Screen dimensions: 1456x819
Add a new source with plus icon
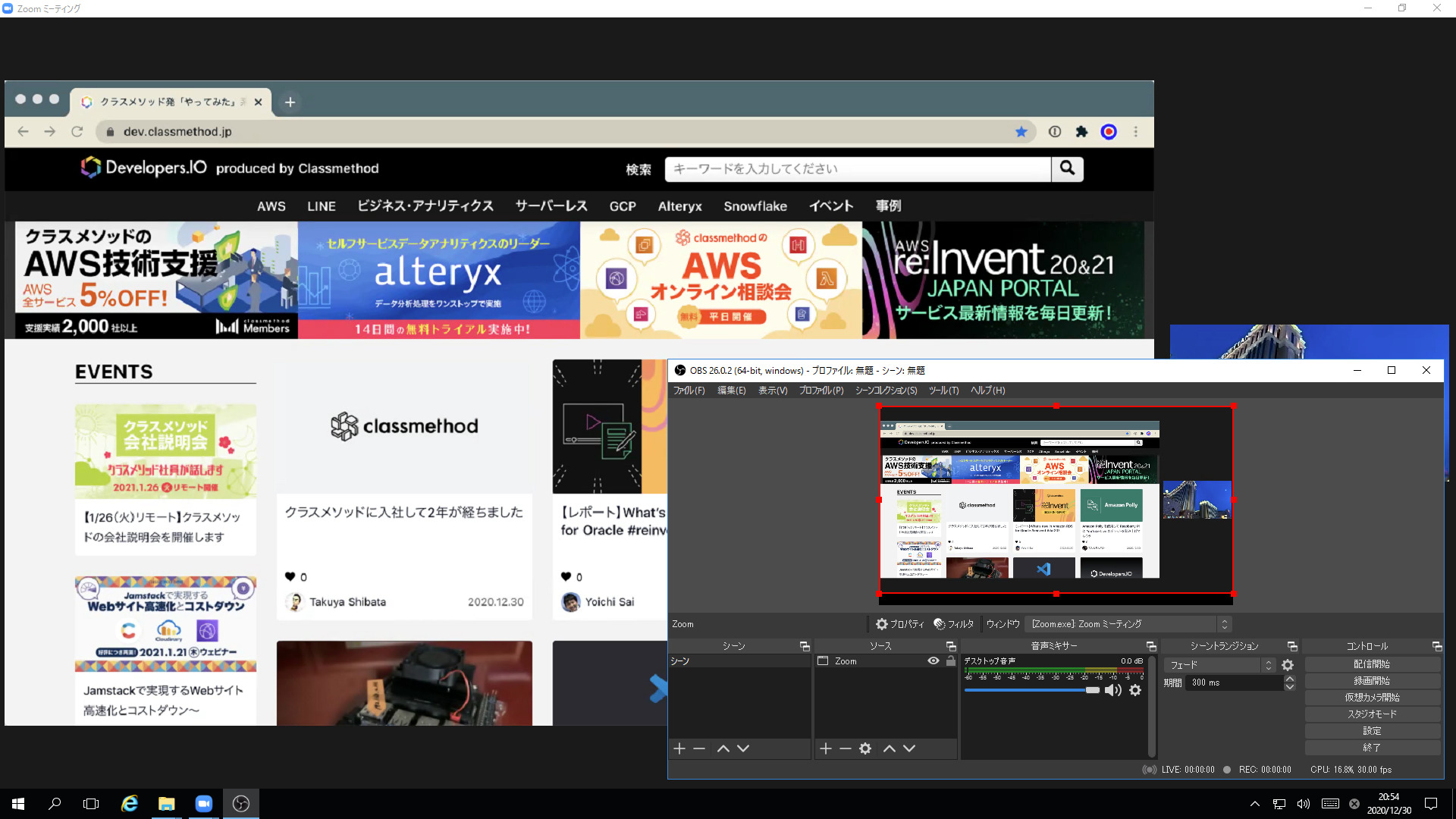tap(826, 748)
